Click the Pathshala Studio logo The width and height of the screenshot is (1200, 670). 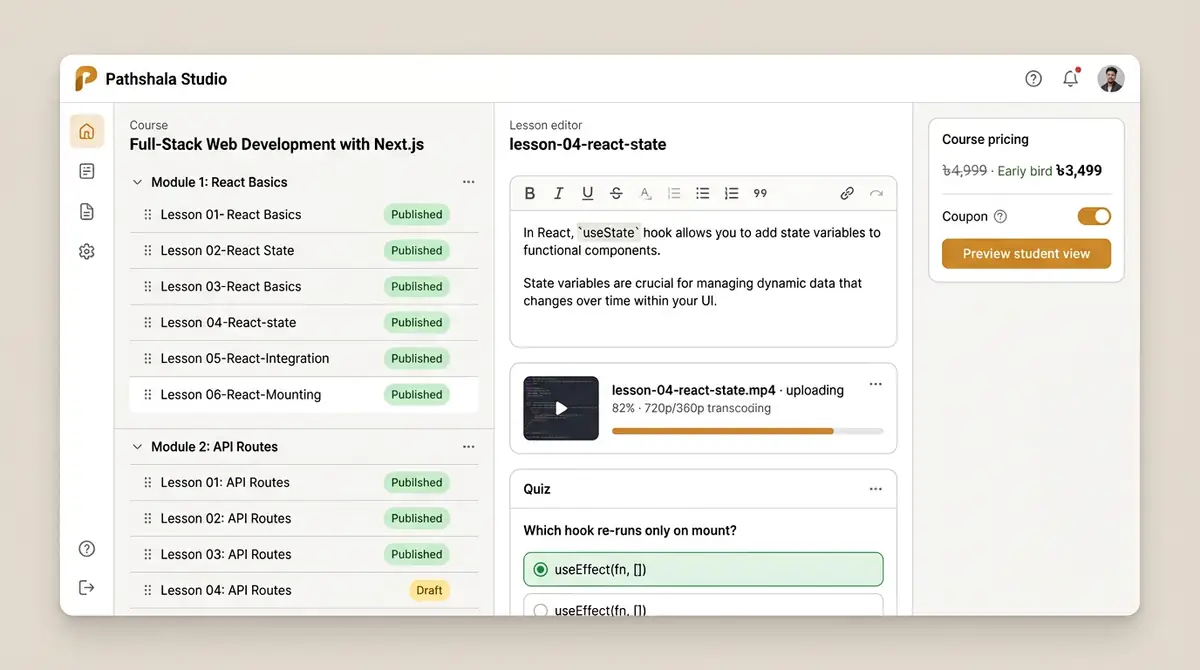(x=86, y=79)
